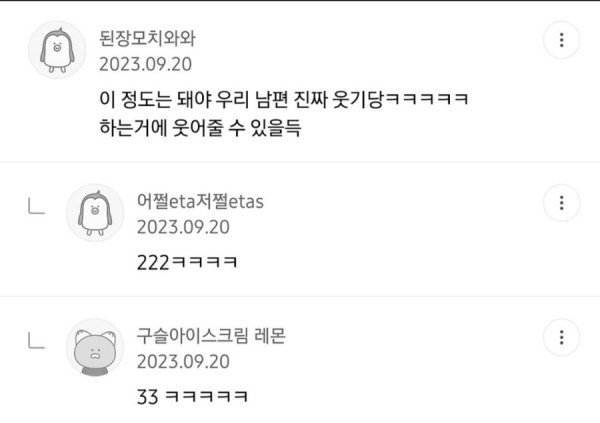
Task: Tap 구슬아이스크림 레몬's bear profile avatar
Action: click(x=95, y=347)
